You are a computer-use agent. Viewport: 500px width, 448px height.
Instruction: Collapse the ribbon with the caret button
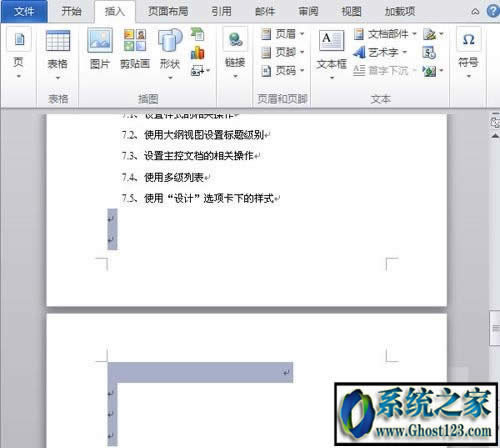475,12
